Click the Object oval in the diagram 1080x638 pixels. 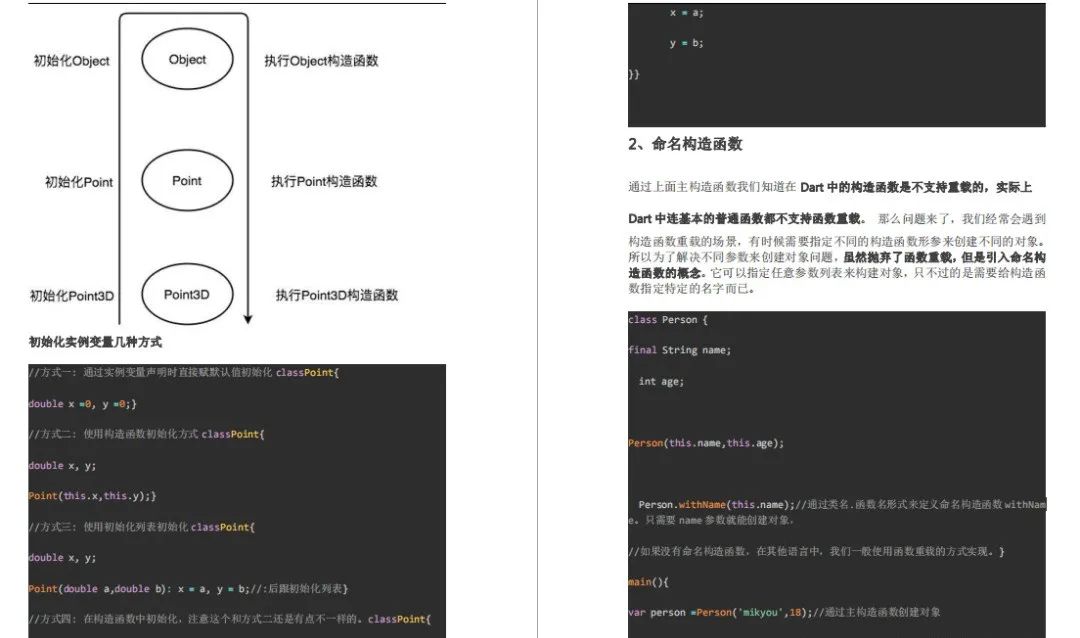coord(187,60)
